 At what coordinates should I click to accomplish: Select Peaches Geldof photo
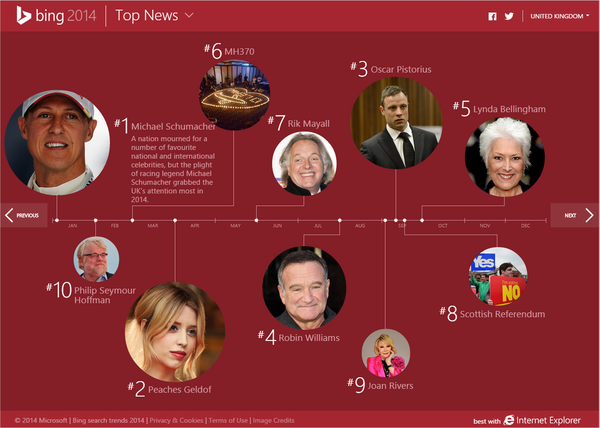click(x=175, y=332)
